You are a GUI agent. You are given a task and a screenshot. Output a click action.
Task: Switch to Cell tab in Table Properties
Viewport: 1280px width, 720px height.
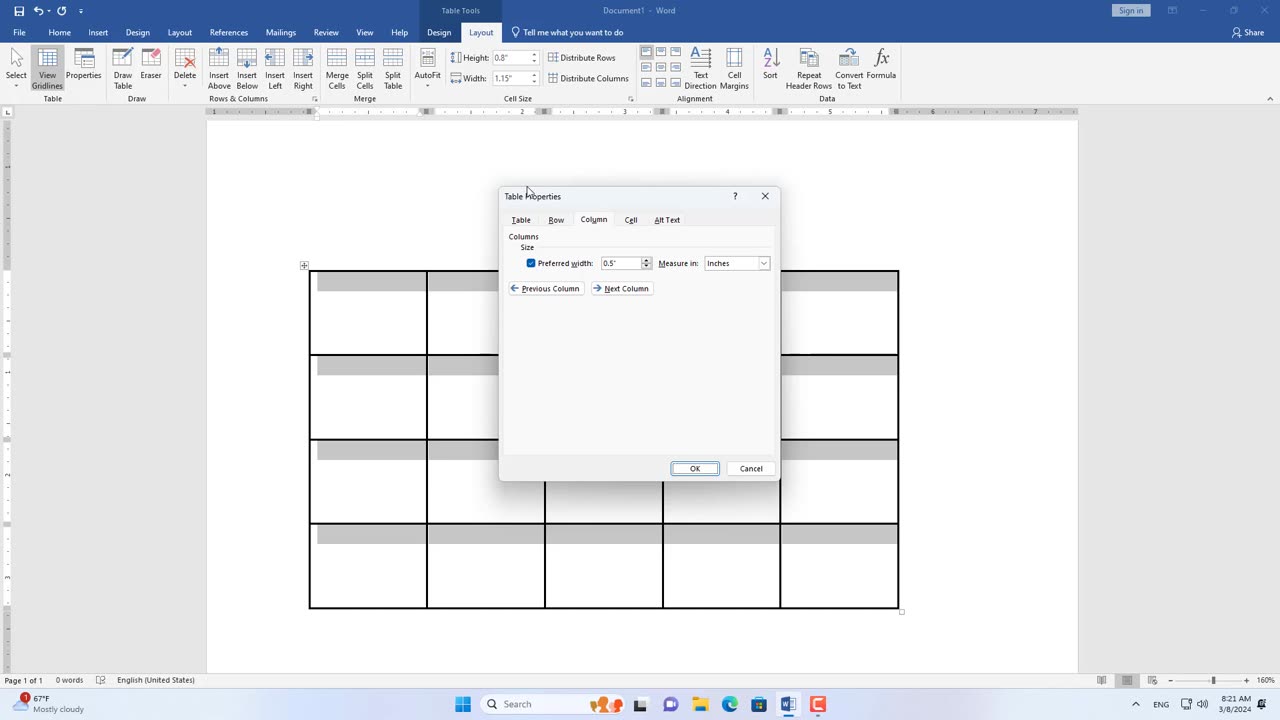click(631, 220)
